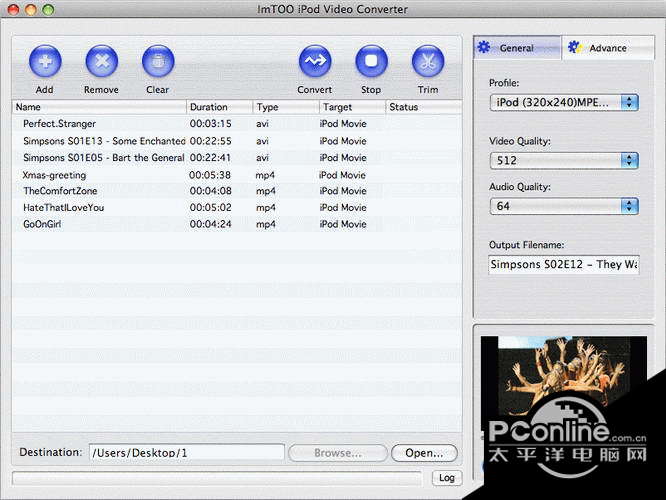The height and width of the screenshot is (500, 666).
Task: Click the Open... button
Action: click(424, 453)
